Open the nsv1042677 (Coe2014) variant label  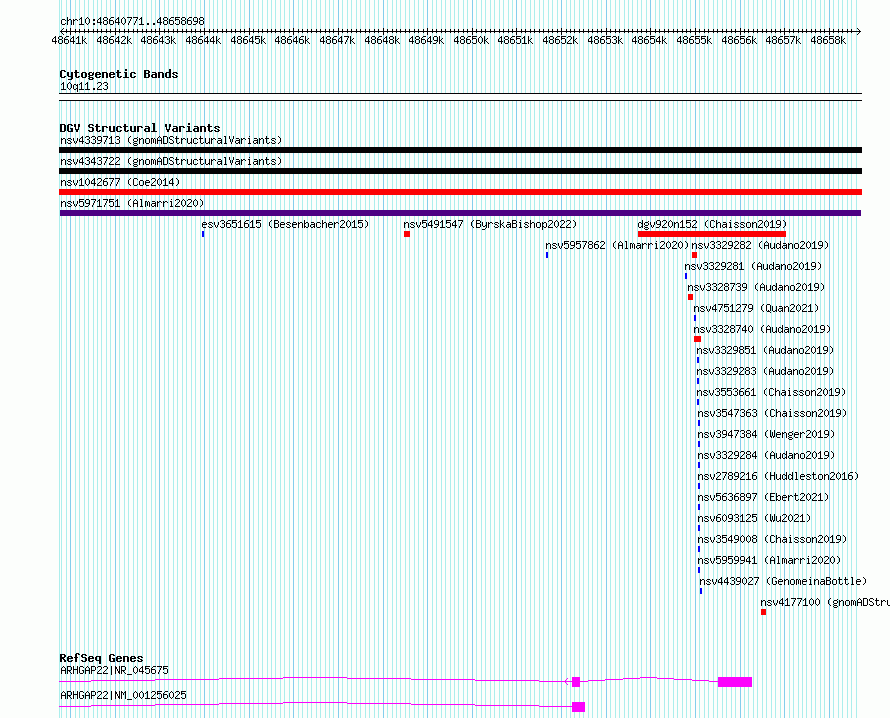point(120,182)
